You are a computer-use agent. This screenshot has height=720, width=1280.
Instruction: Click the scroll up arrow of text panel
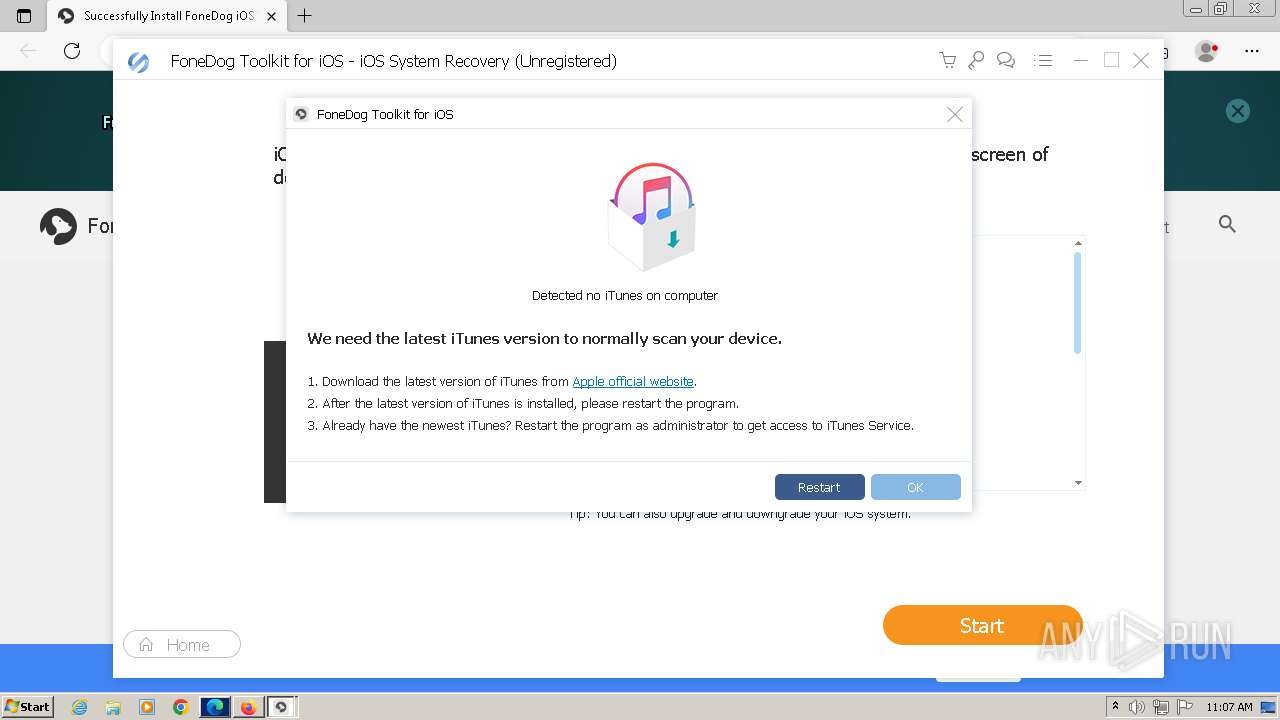click(x=1078, y=243)
